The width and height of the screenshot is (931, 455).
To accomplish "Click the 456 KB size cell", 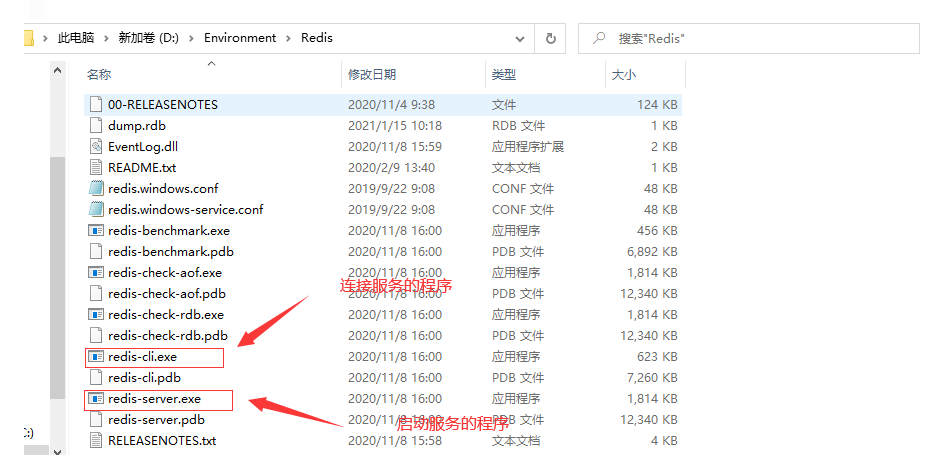I will click(x=657, y=230).
